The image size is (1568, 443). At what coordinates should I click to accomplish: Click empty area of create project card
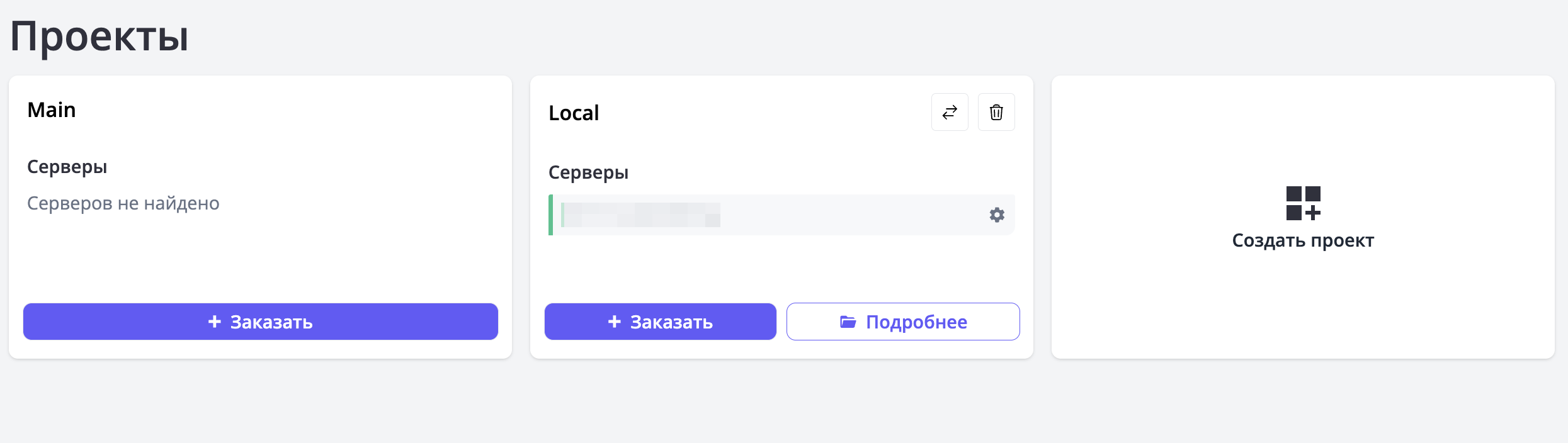pos(1303,308)
